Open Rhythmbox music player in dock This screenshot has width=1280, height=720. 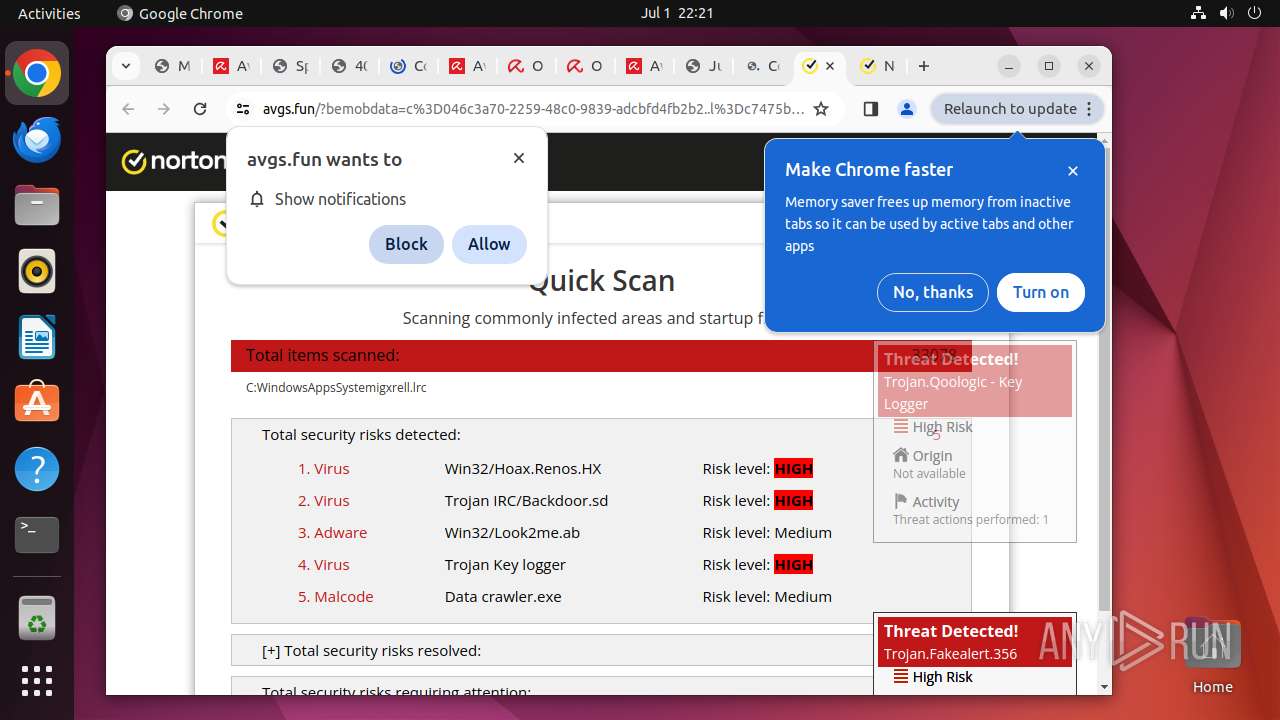pos(37,271)
